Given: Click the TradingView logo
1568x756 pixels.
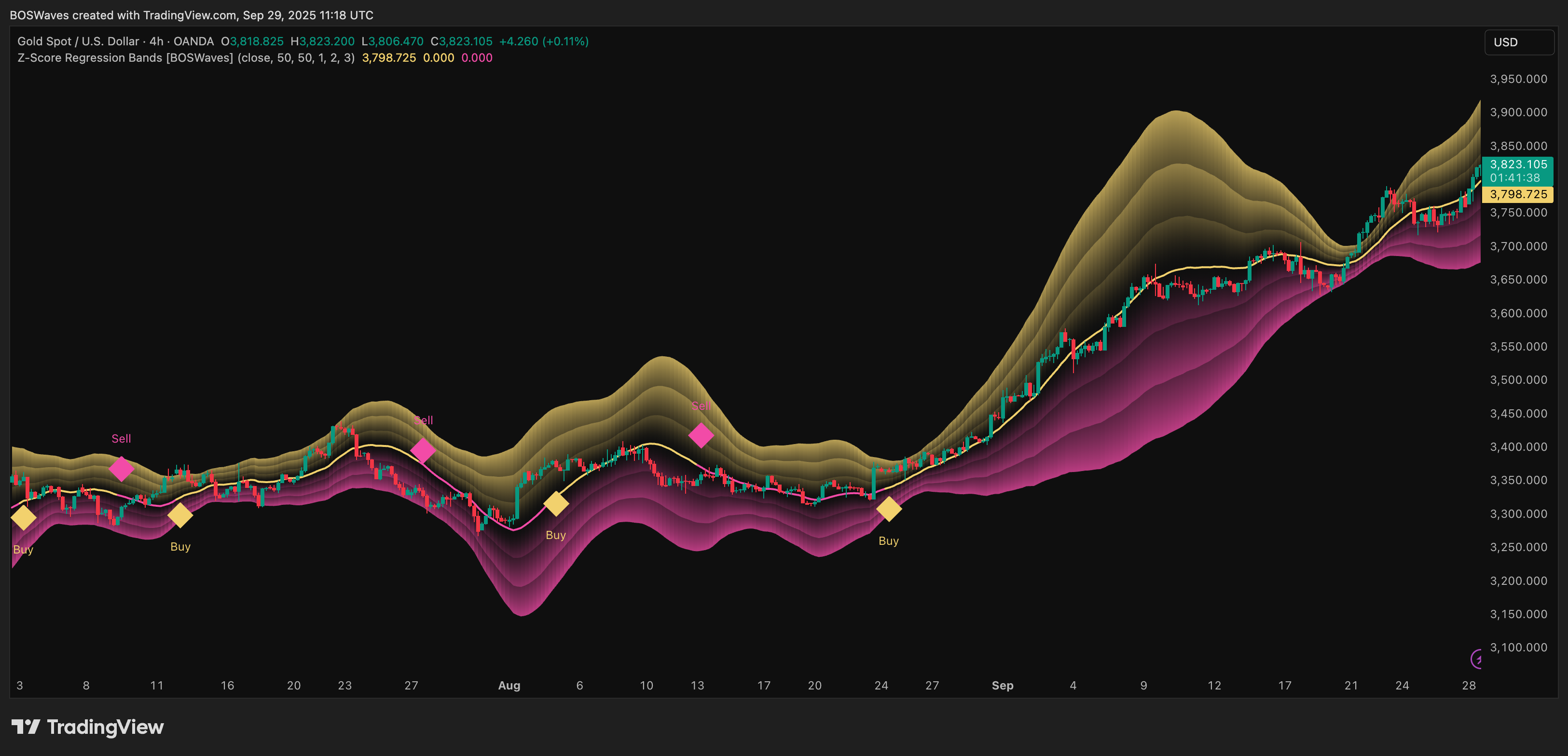Looking at the screenshot, I should tap(87, 727).
